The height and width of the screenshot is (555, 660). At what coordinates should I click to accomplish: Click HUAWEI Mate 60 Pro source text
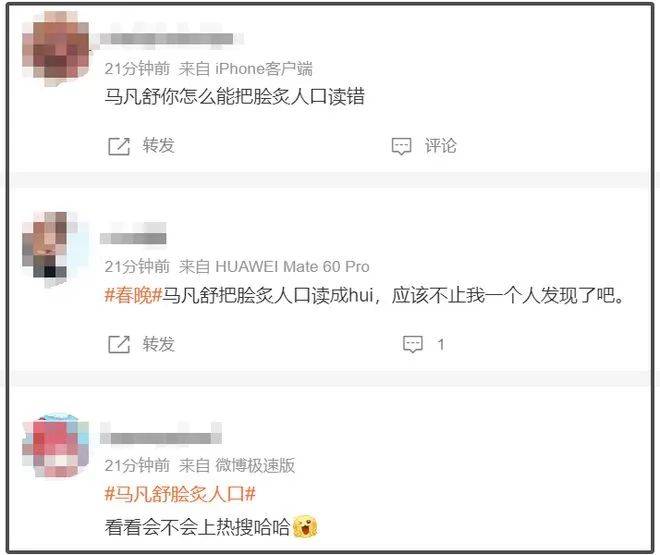[293, 266]
